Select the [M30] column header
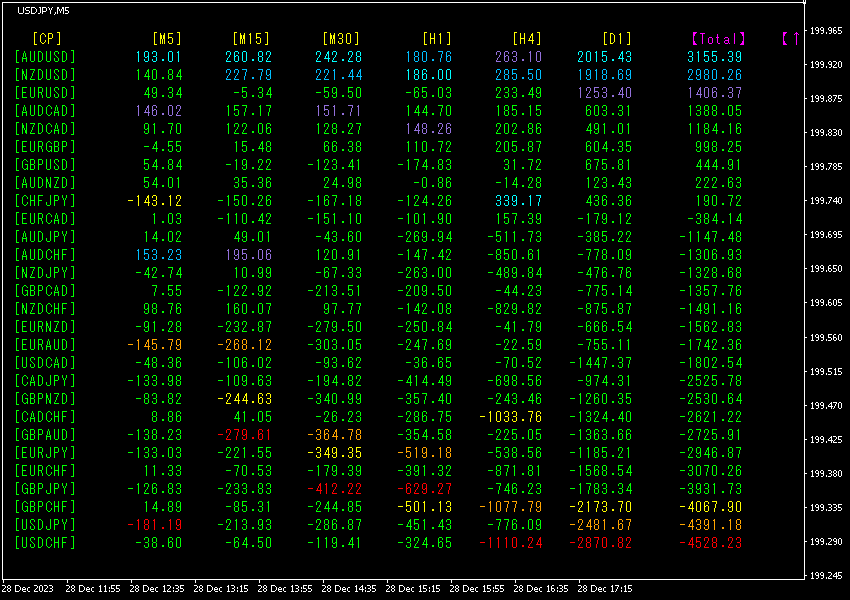Image resolution: width=850 pixels, height=600 pixels. (341, 39)
